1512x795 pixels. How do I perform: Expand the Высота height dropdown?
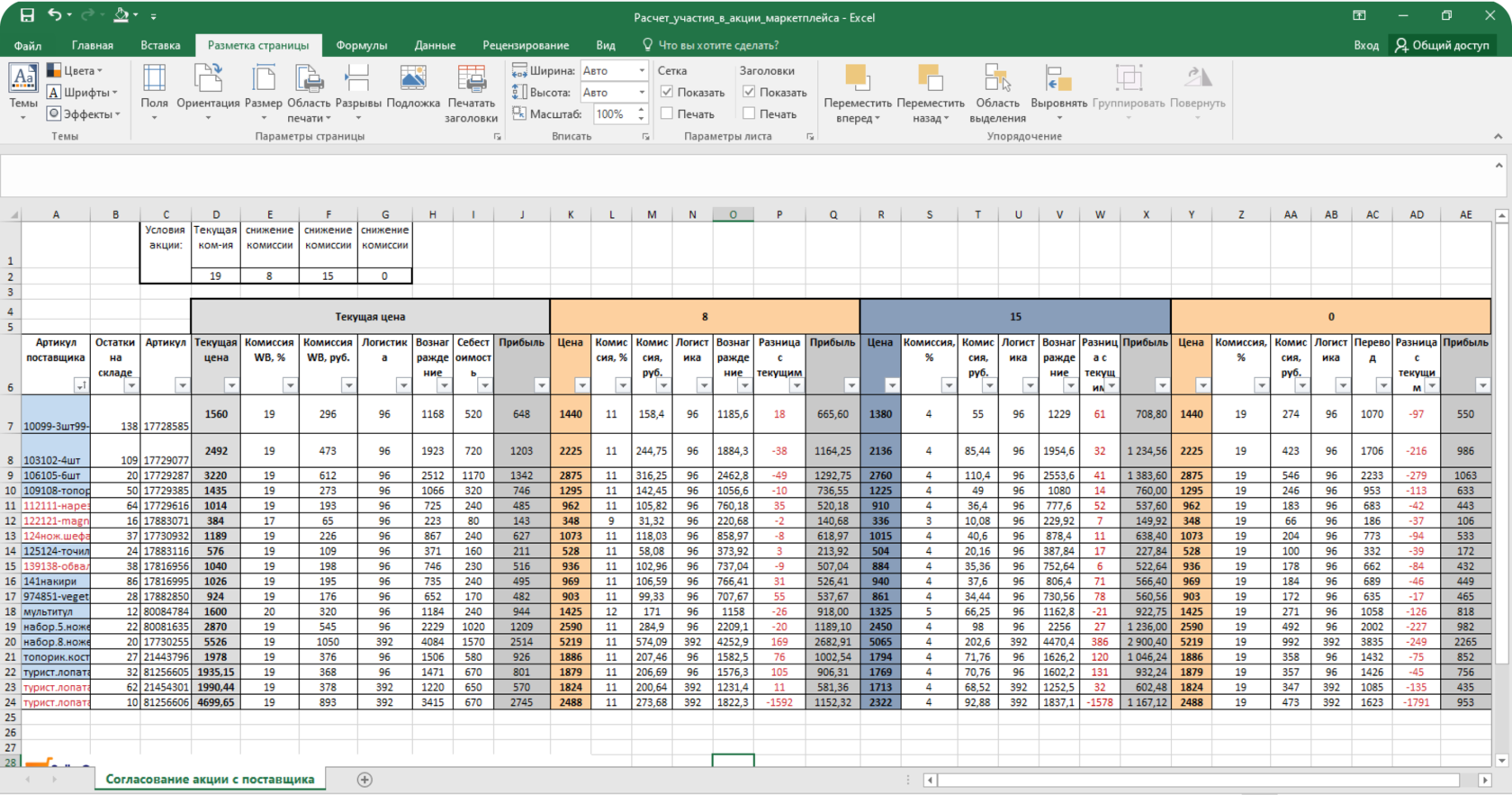click(x=642, y=92)
